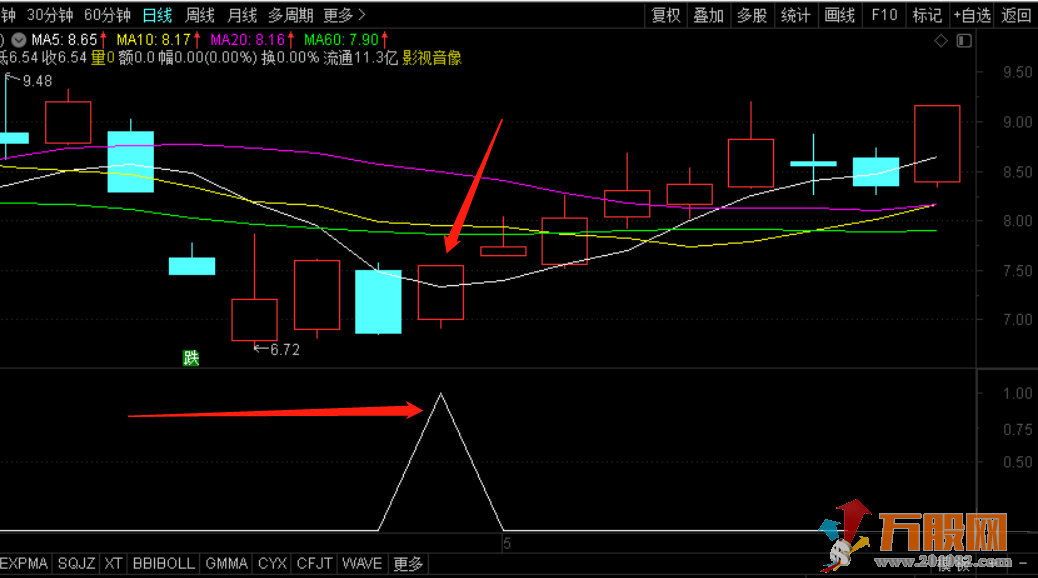Click the diamond icon above the chart

coord(941,41)
